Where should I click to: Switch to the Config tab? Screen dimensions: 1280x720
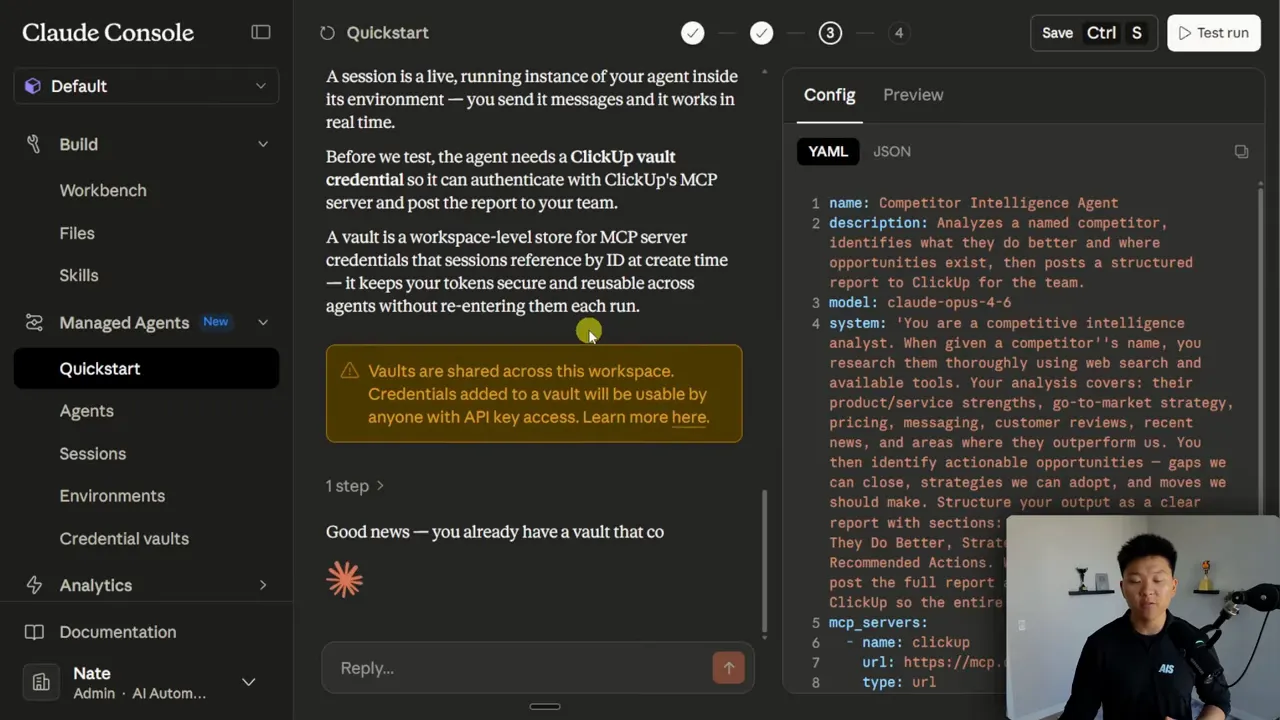(829, 95)
